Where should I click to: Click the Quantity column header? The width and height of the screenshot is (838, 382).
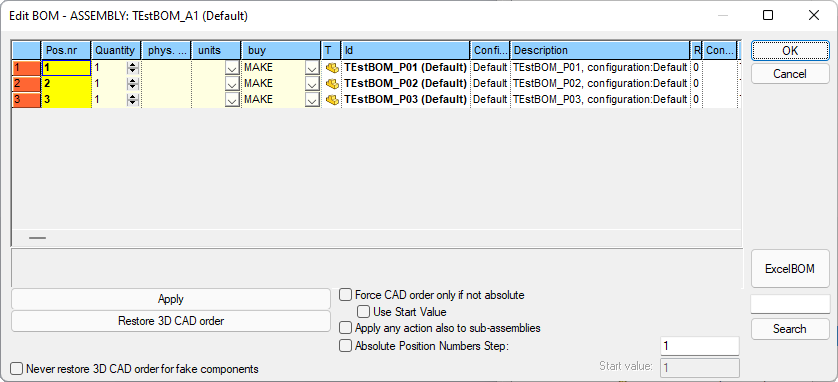tap(116, 51)
